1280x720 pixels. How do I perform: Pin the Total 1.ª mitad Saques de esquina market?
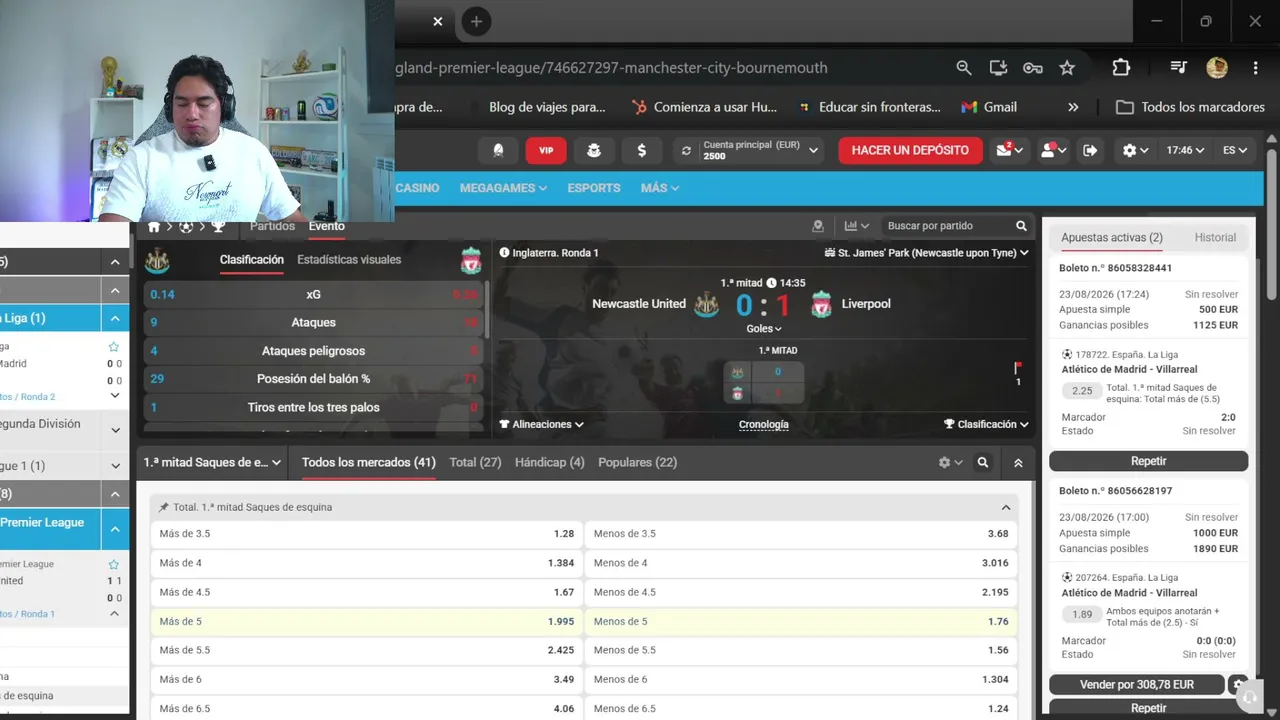tap(164, 507)
